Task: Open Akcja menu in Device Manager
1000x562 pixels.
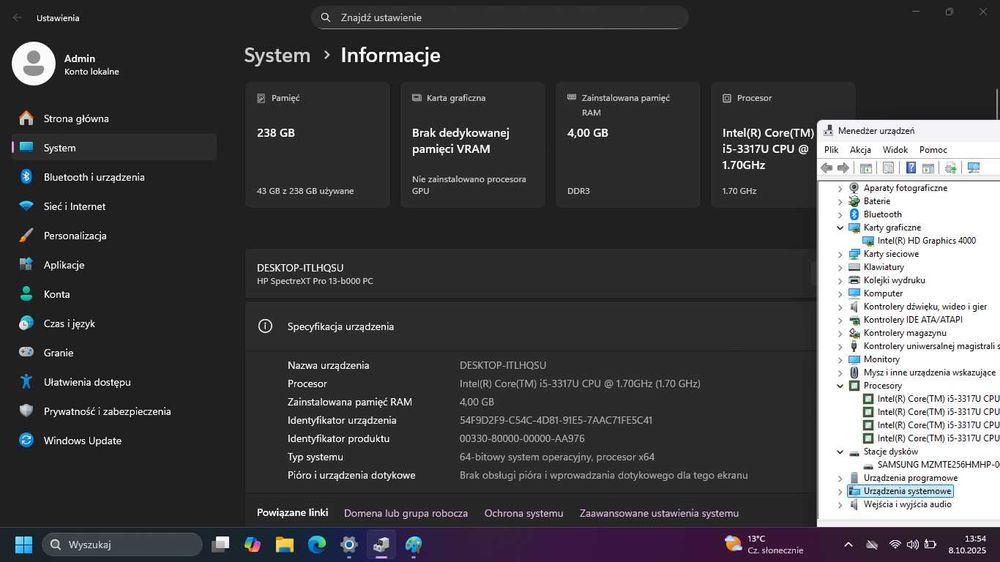Action: (x=860, y=150)
